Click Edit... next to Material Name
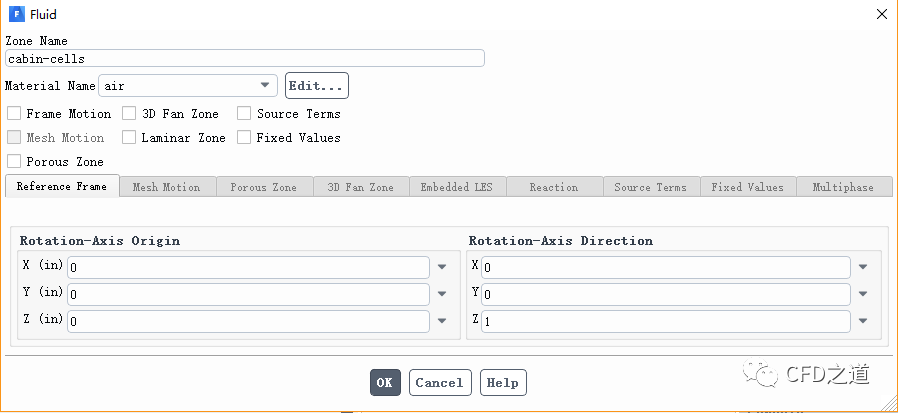 pos(317,86)
